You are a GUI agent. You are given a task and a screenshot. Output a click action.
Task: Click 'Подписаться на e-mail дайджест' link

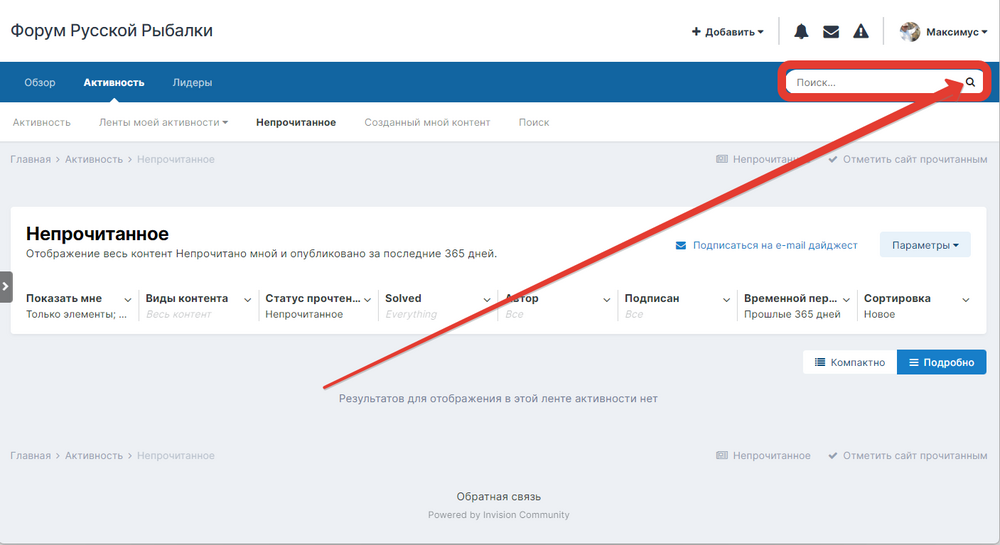point(766,245)
